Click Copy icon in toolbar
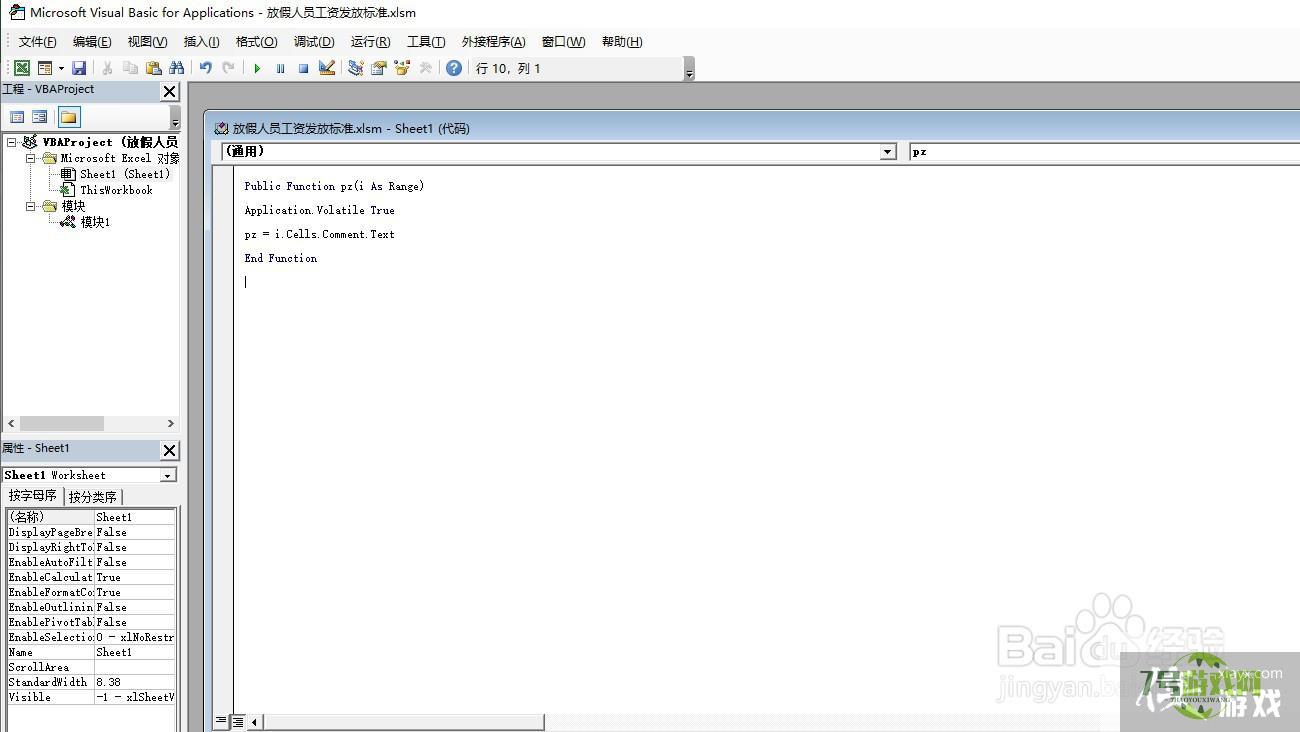Viewport: 1300px width, 732px height. [x=130, y=68]
